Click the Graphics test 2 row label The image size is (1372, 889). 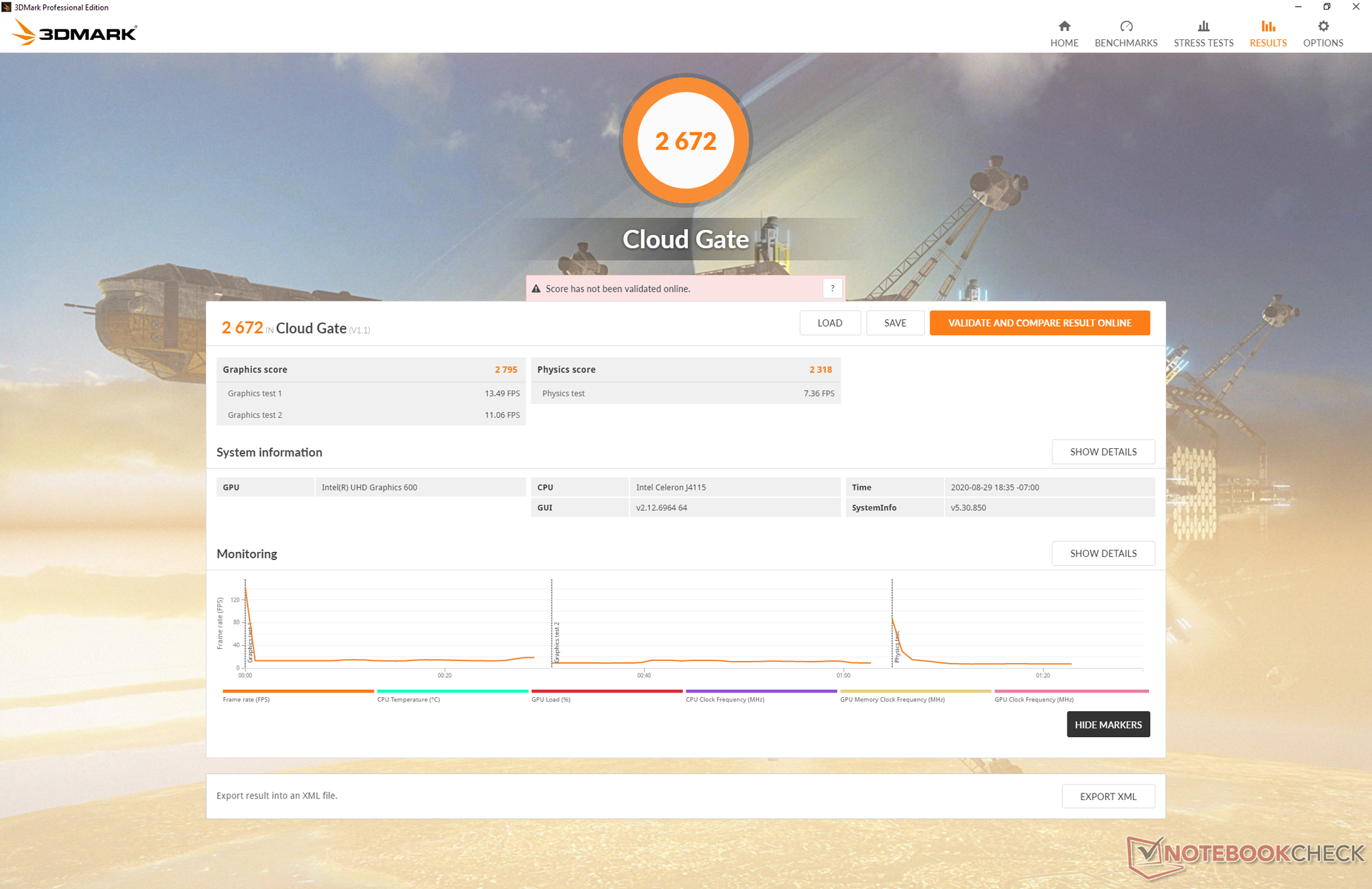[255, 415]
